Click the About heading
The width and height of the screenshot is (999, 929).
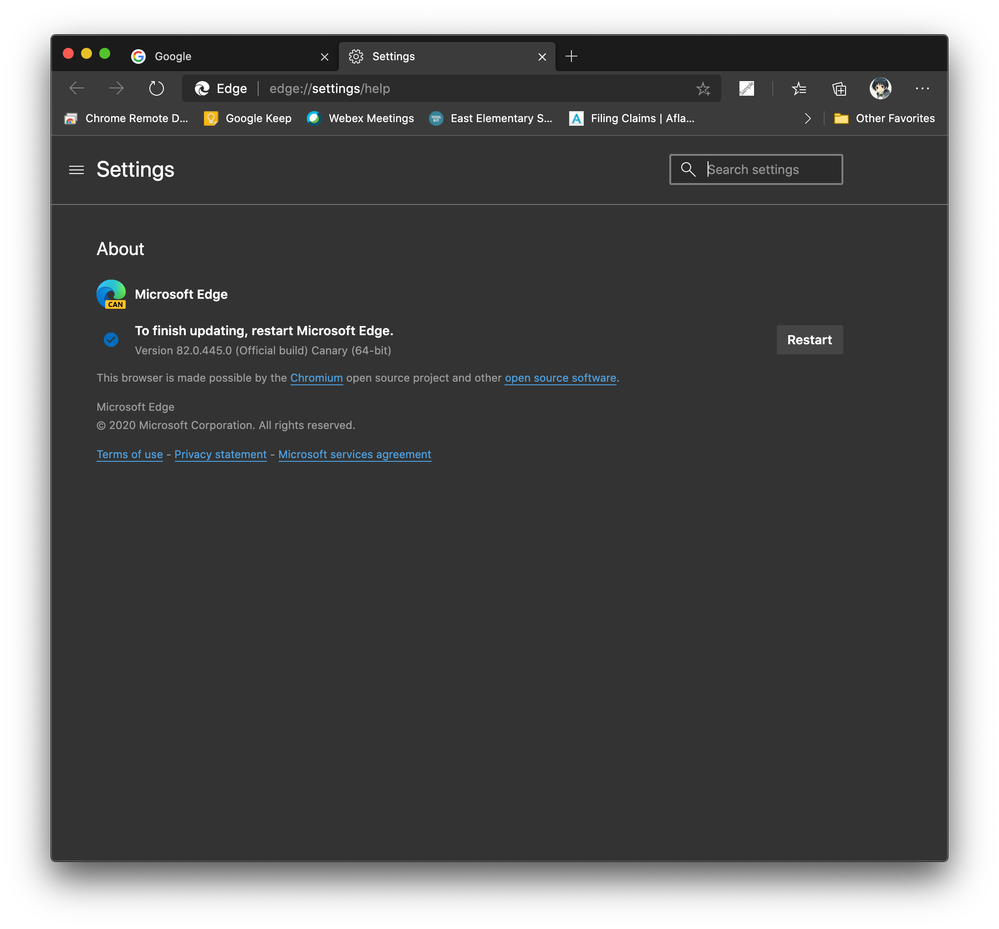click(120, 248)
